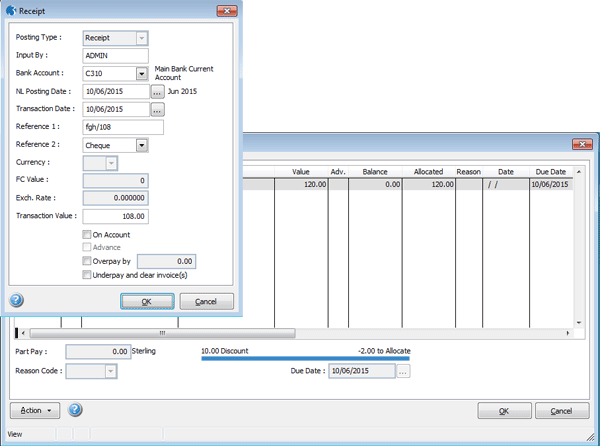Expand the Reason Code dropdown

[x=110, y=371]
